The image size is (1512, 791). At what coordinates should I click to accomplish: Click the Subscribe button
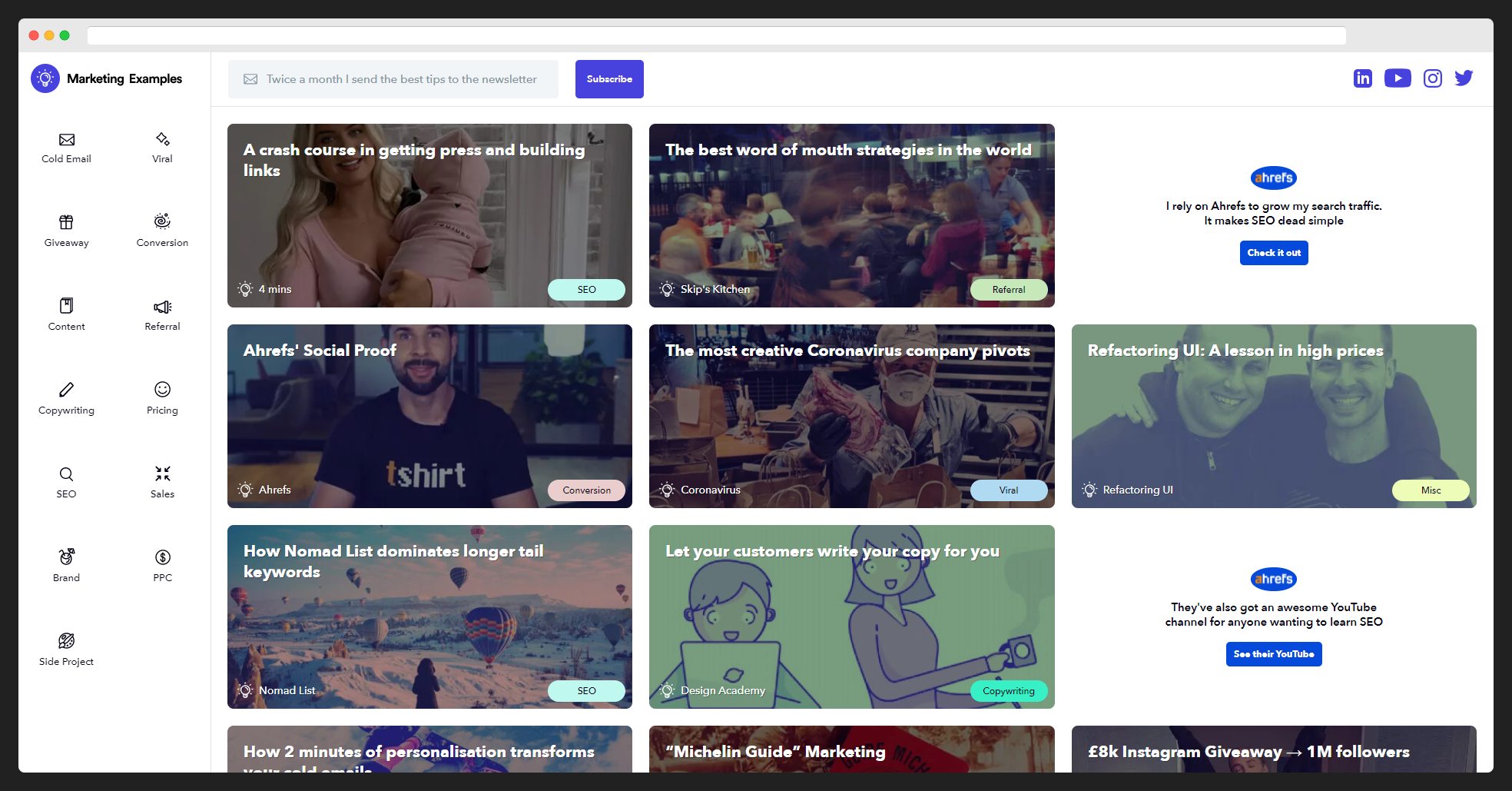click(x=609, y=79)
